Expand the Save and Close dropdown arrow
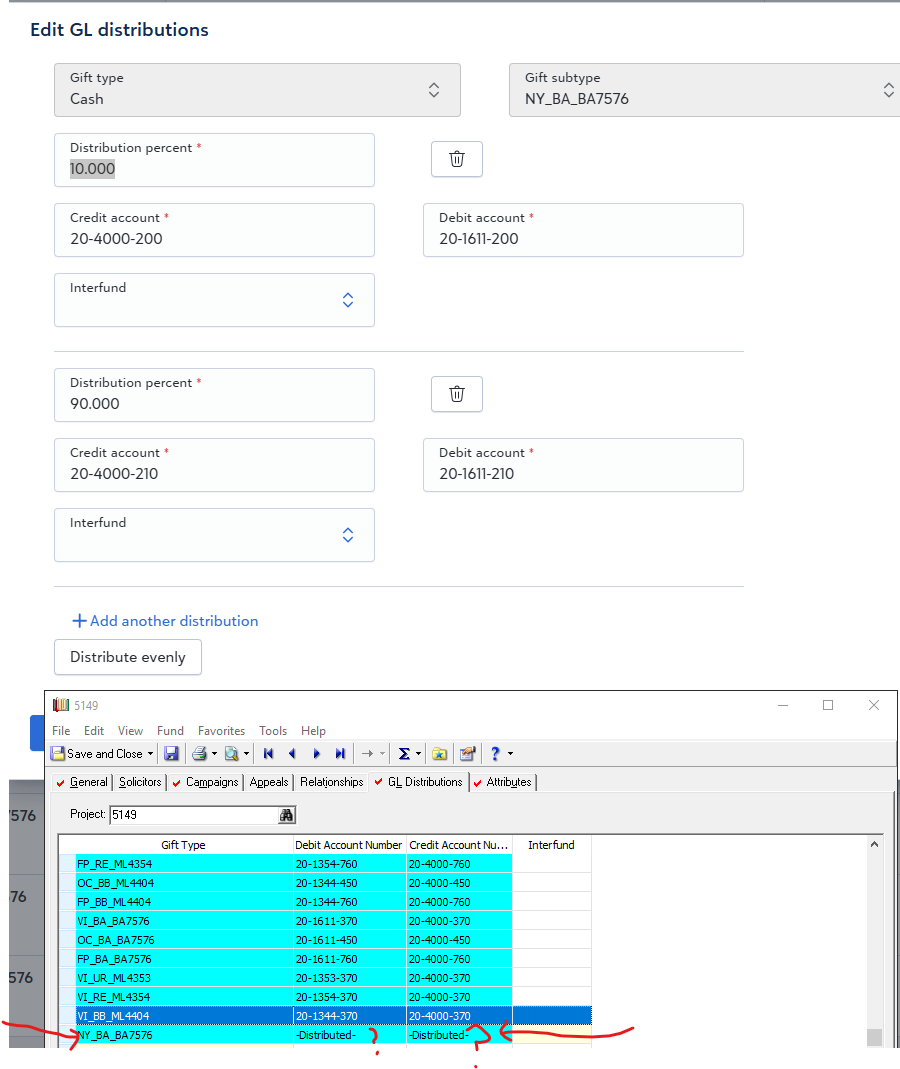 click(150, 753)
